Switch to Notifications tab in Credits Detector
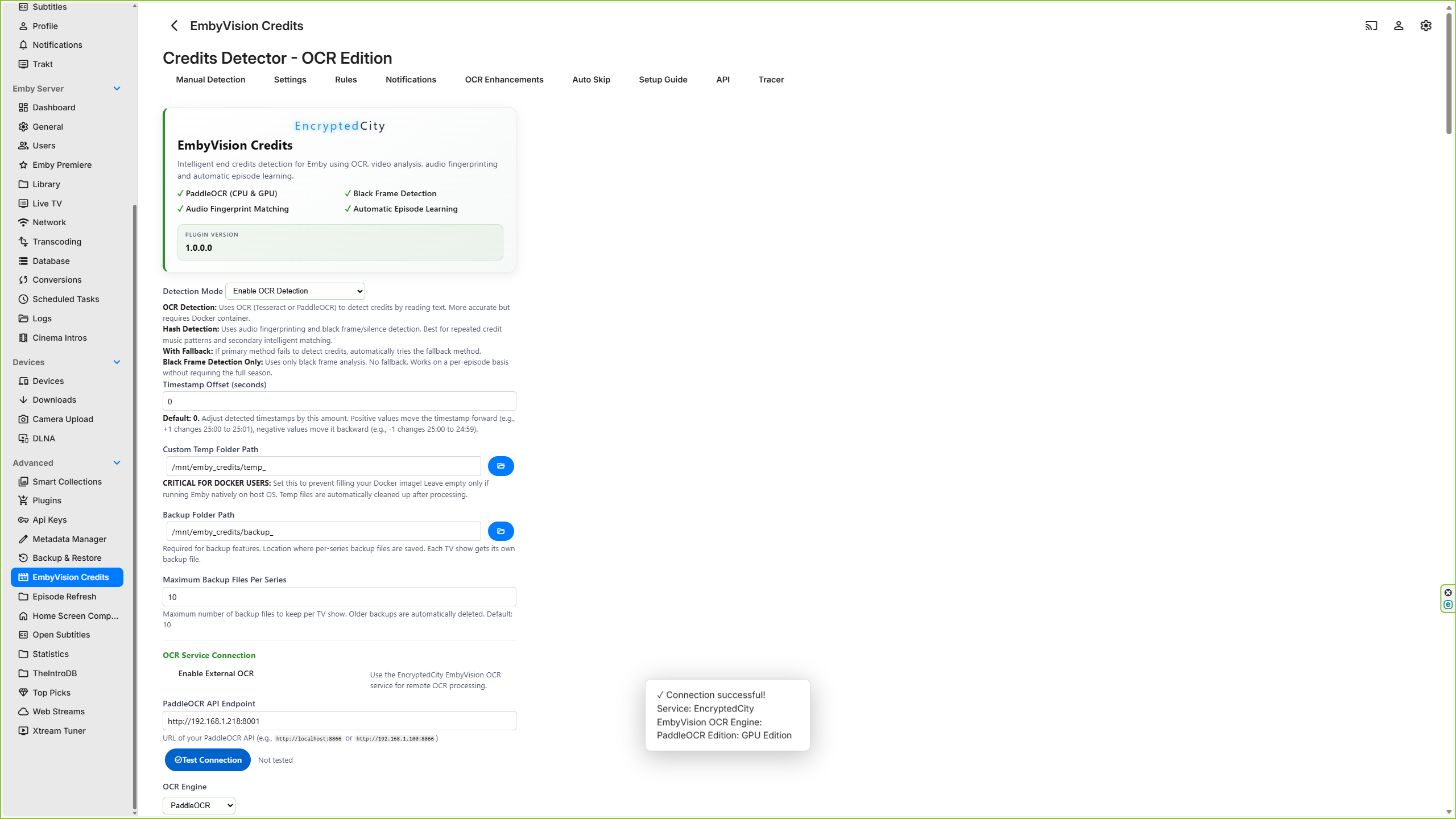 click(411, 80)
